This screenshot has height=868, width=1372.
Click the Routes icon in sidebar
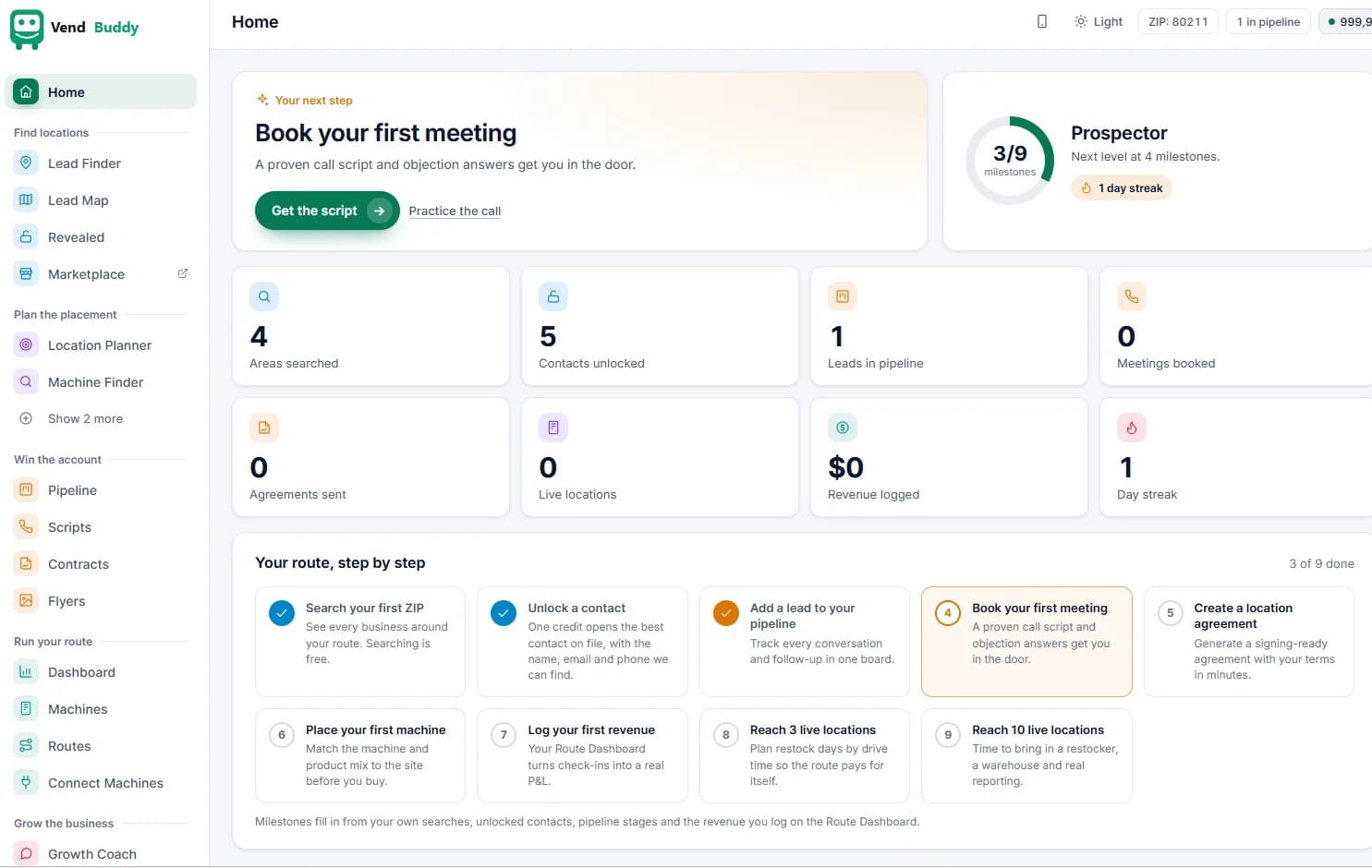click(x=26, y=746)
